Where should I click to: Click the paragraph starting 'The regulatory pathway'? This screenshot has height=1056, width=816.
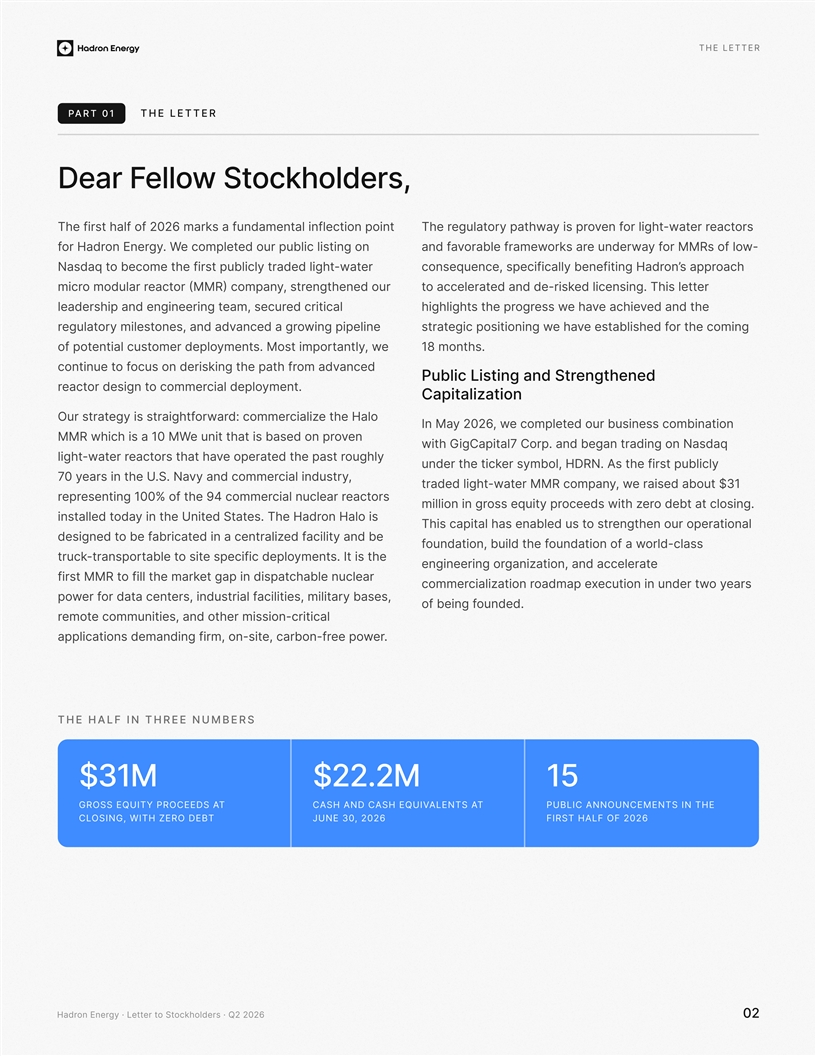589,286
